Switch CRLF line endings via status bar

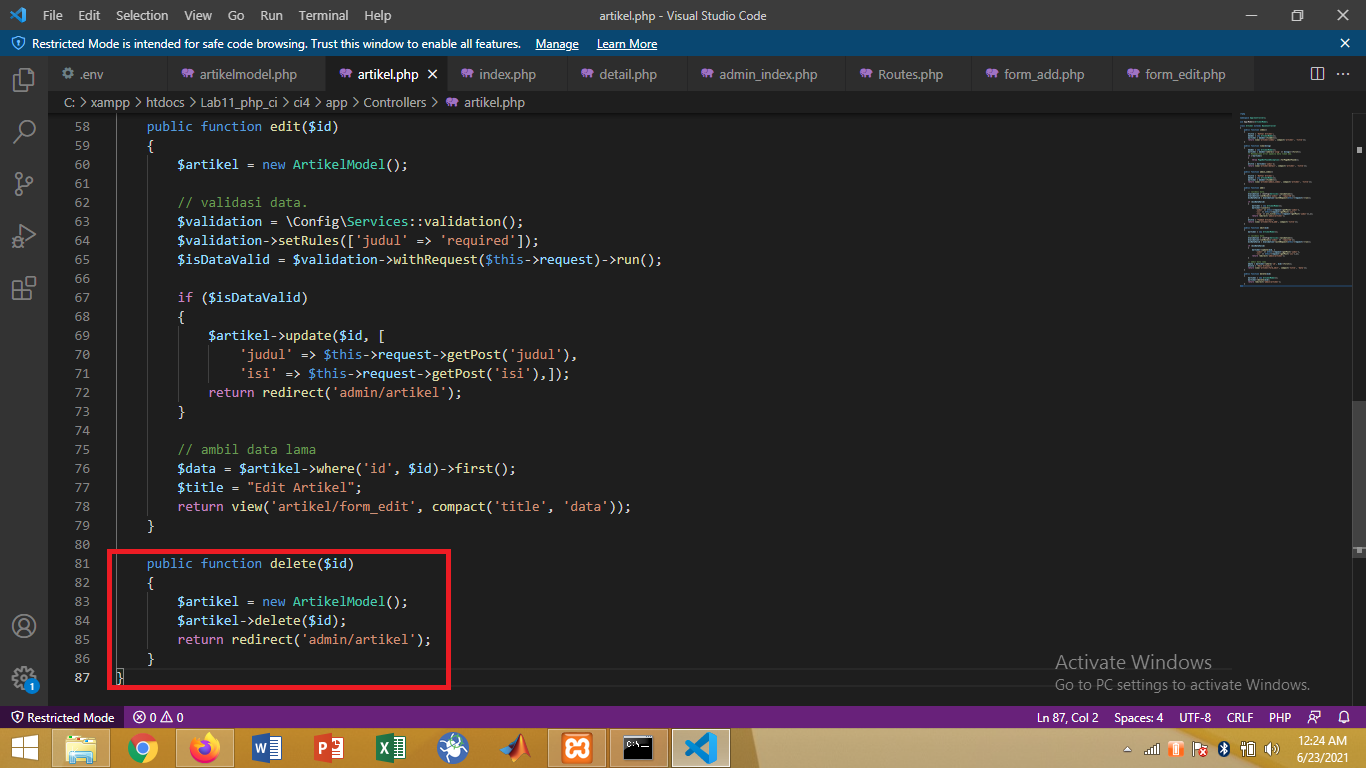click(x=1239, y=717)
